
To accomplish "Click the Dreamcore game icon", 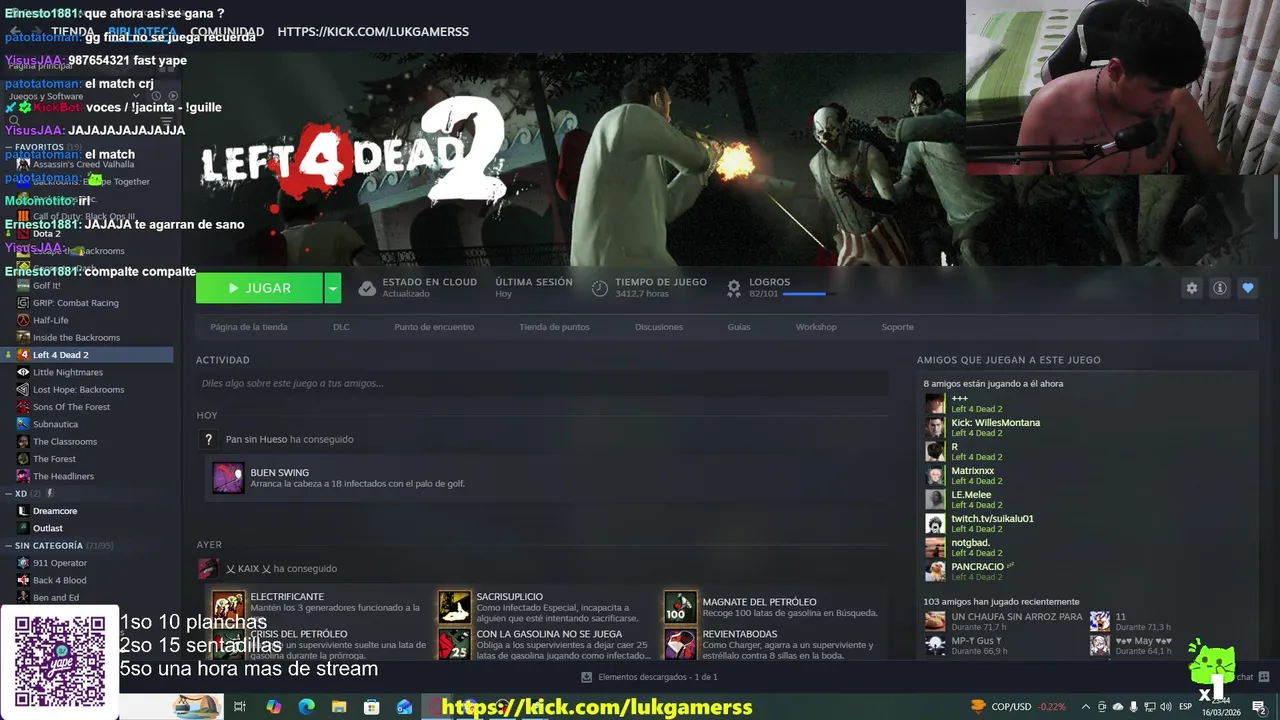I will 23,511.
